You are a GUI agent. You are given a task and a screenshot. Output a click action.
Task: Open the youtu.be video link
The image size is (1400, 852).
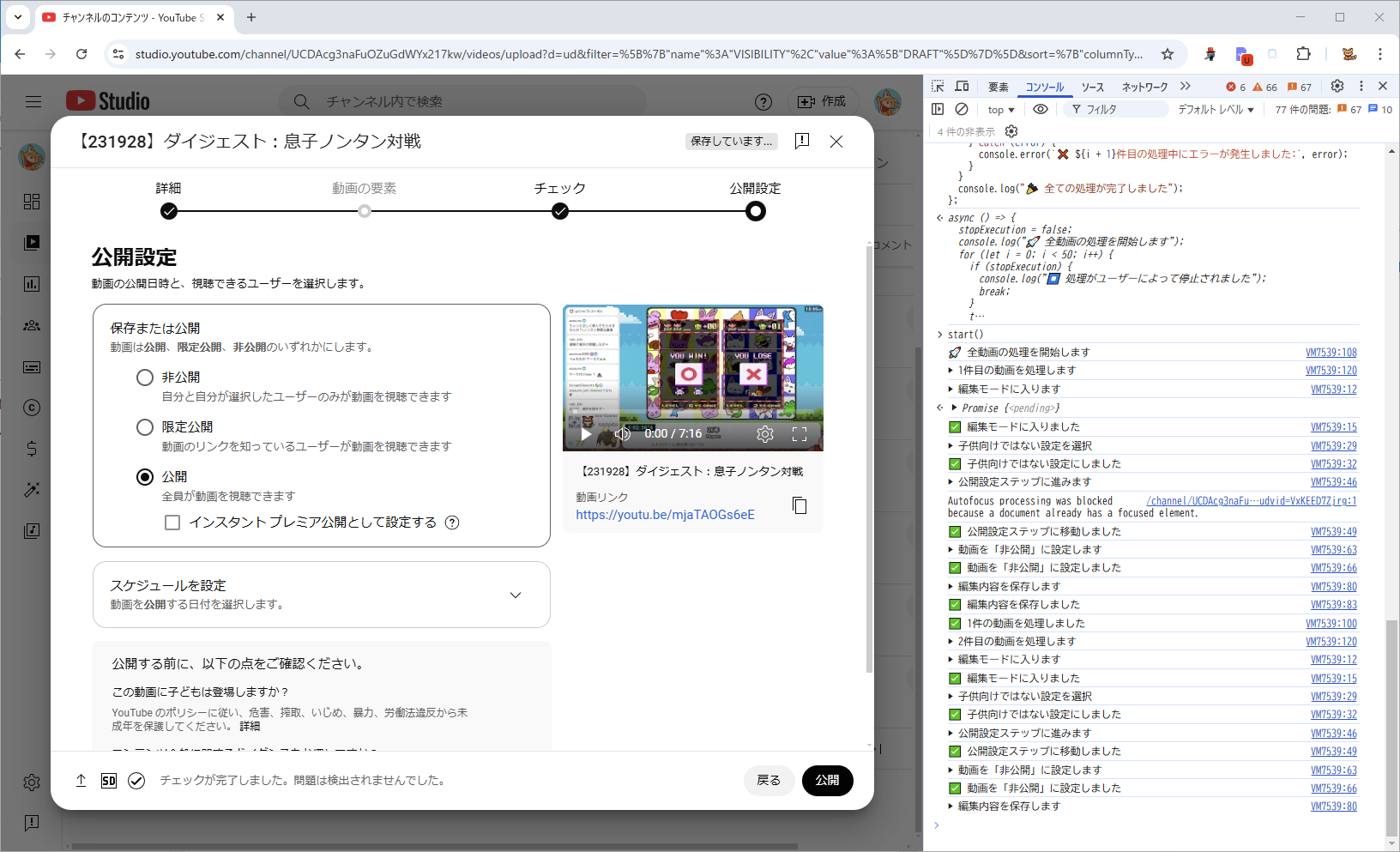[x=666, y=515]
